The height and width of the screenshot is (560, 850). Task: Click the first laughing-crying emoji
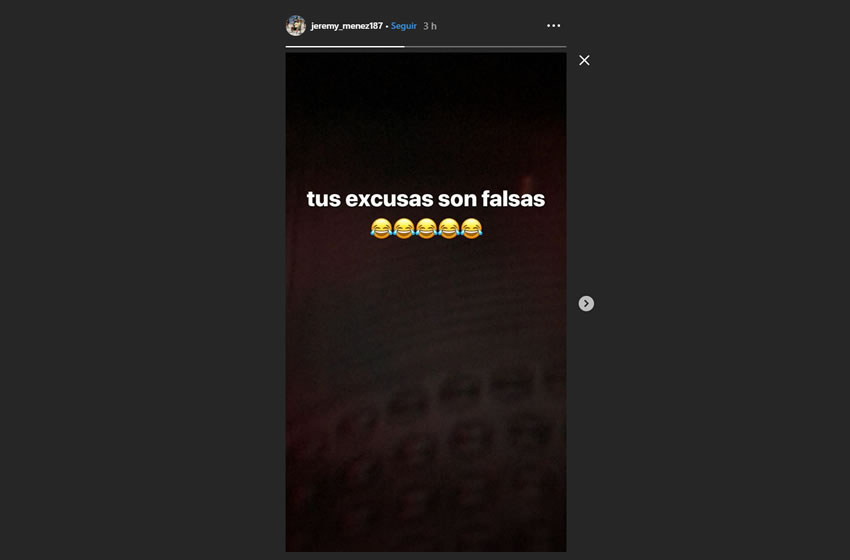tap(381, 228)
